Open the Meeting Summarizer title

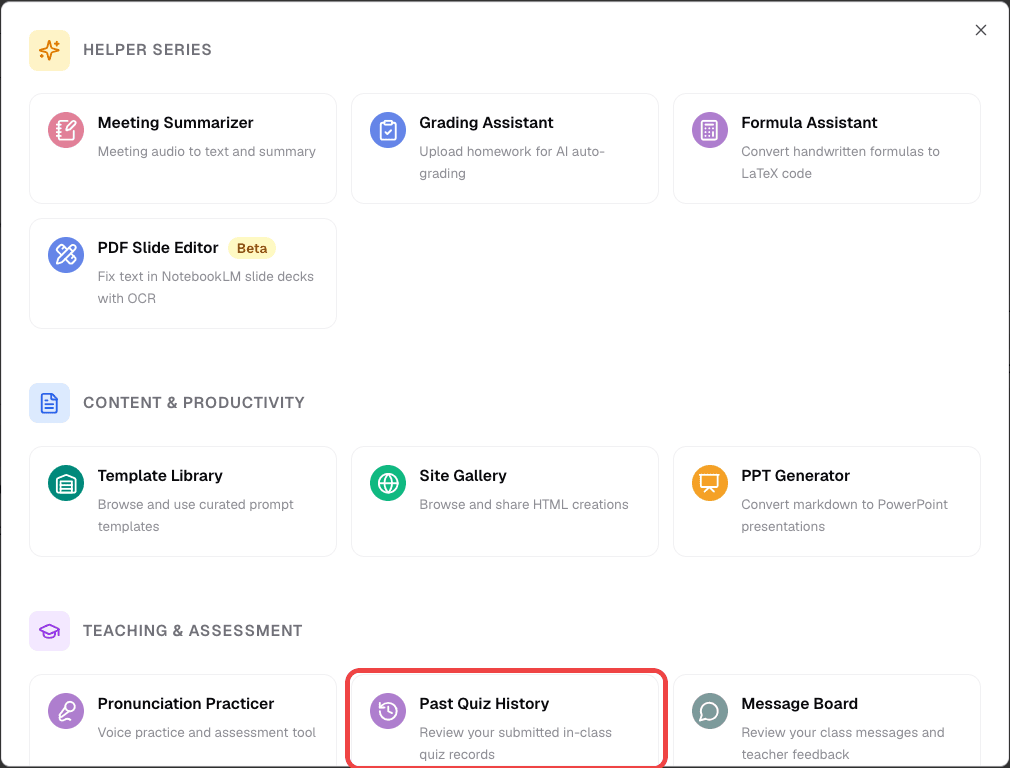[175, 122]
